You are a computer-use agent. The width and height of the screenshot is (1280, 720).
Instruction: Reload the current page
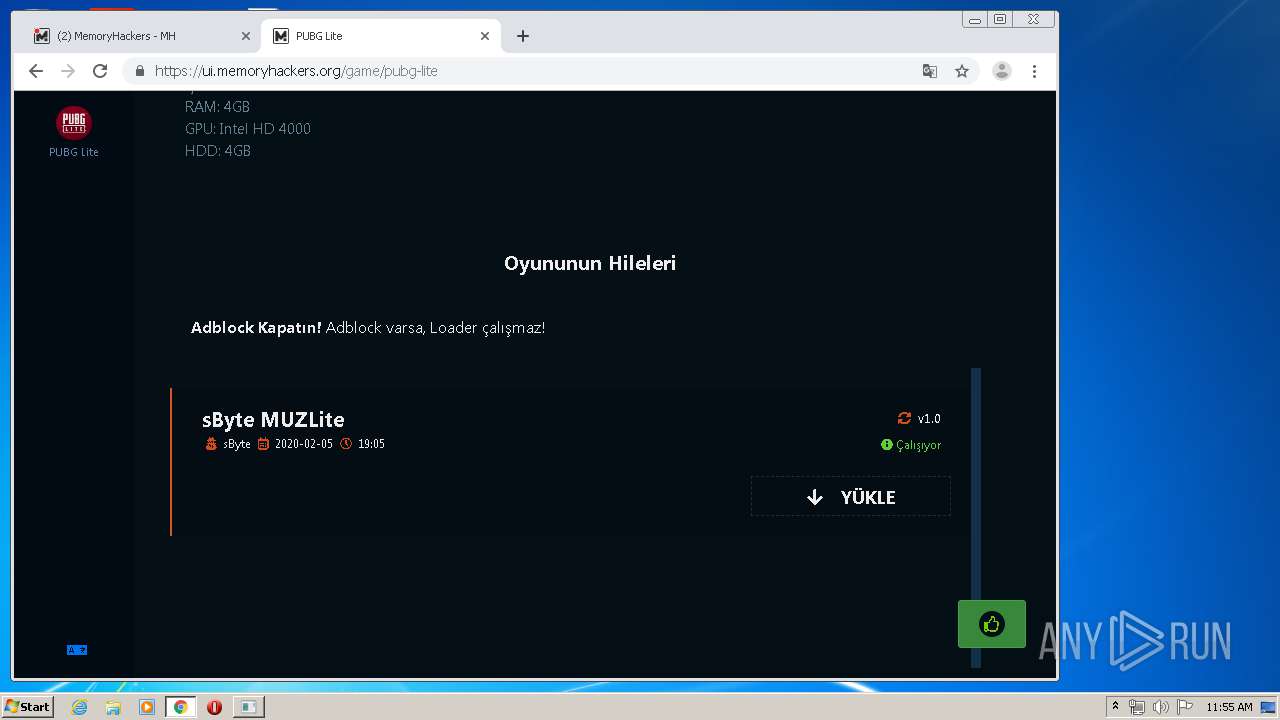[x=100, y=71]
